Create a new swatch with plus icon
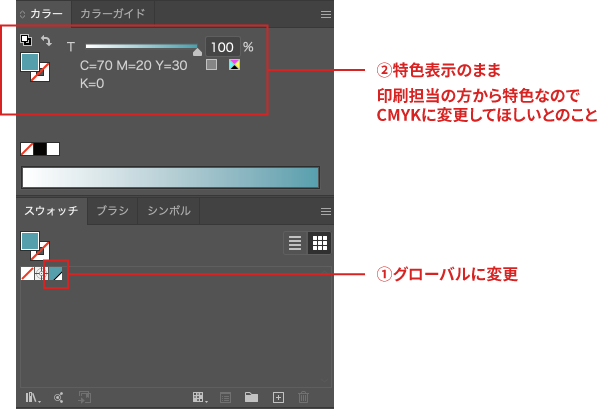The height and width of the screenshot is (409, 598). click(278, 398)
